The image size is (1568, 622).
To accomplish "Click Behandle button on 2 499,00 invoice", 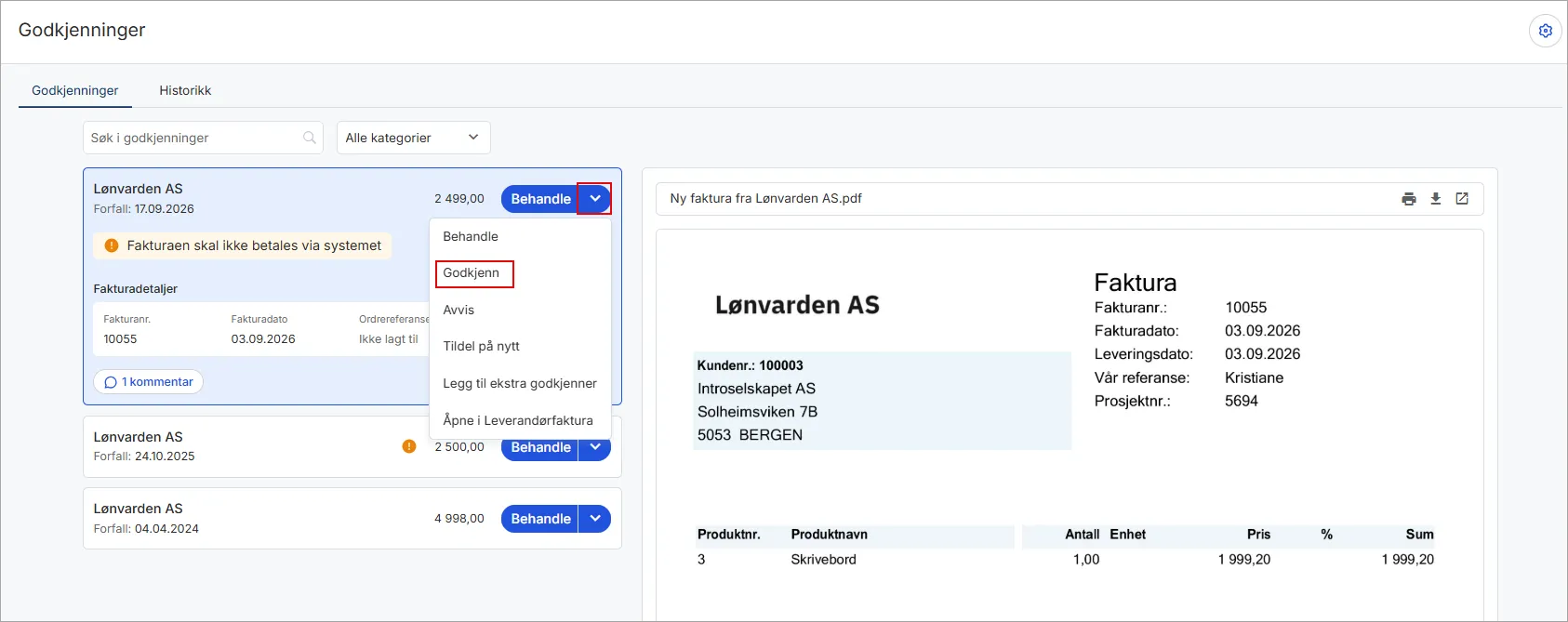I will pyautogui.click(x=539, y=199).
